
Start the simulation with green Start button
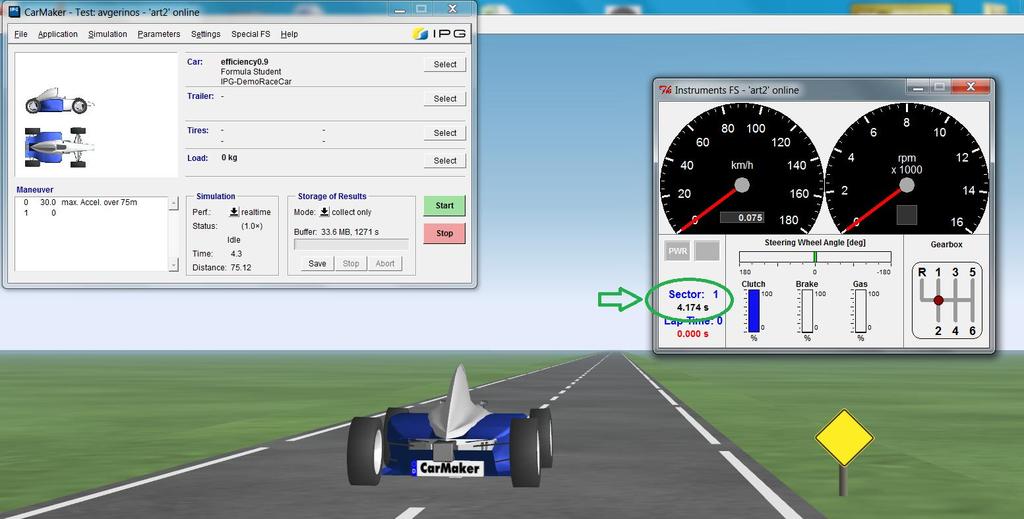[x=445, y=206]
